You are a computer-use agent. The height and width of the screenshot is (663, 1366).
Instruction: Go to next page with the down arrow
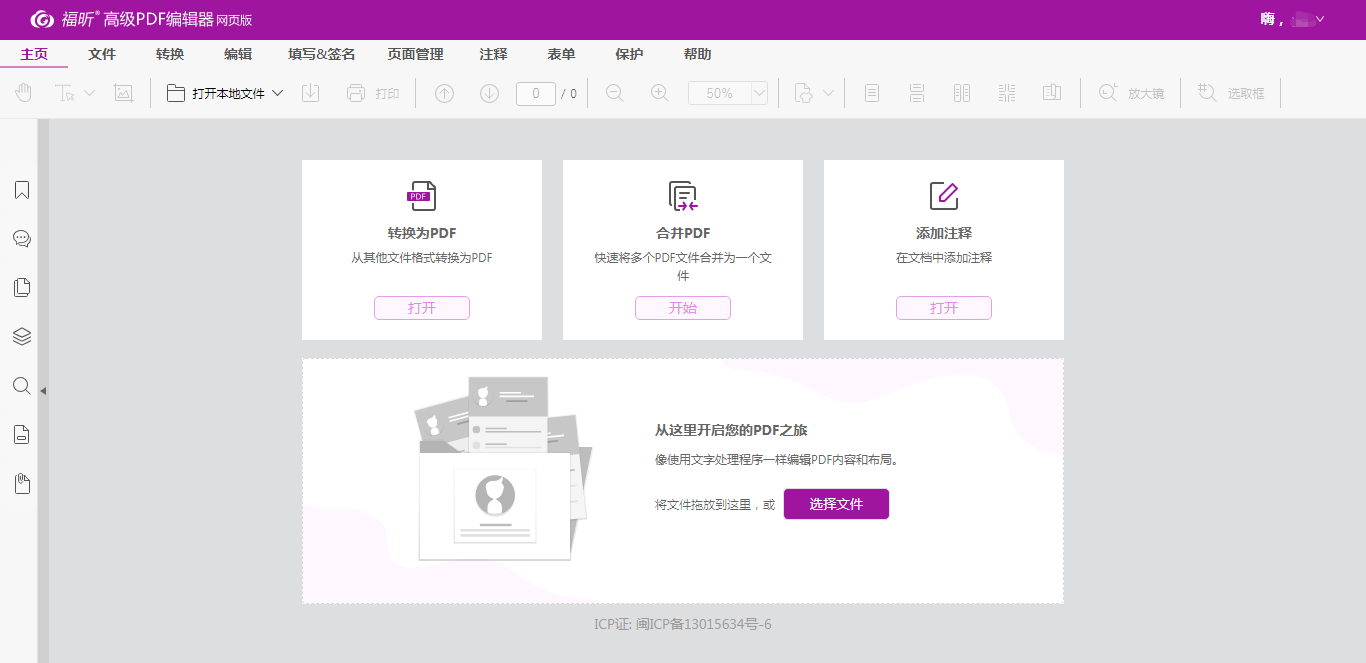(489, 93)
